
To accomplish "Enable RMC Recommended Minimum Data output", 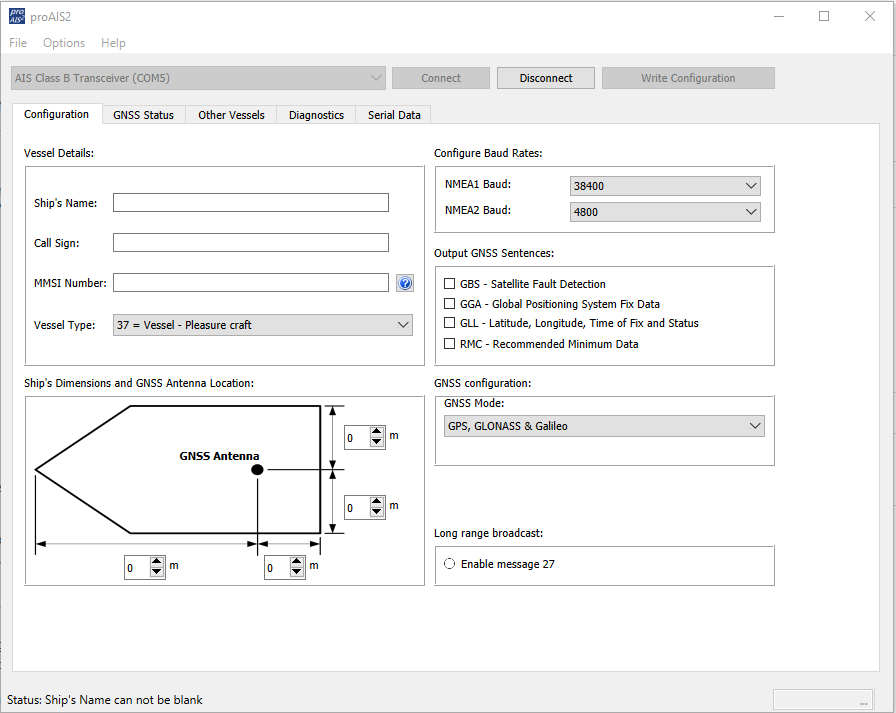I will 450,343.
